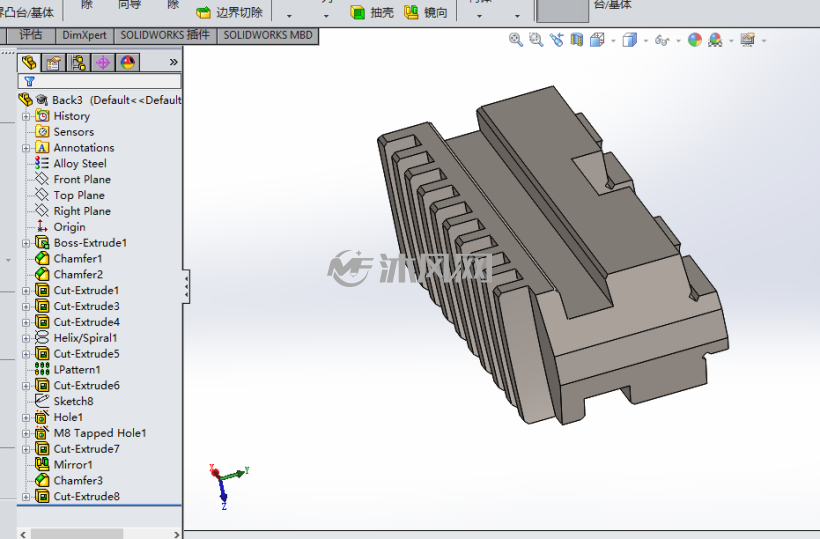Open the PropertyManager tab icon
The height and width of the screenshot is (539, 820).
pyautogui.click(x=53, y=63)
